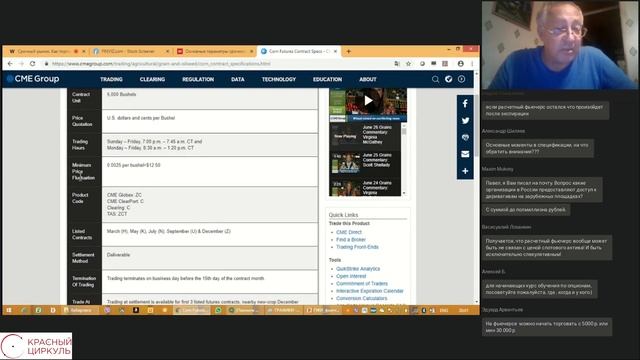Click the CME Group search magnifier
This screenshot has width=640, height=360.
point(436,79)
